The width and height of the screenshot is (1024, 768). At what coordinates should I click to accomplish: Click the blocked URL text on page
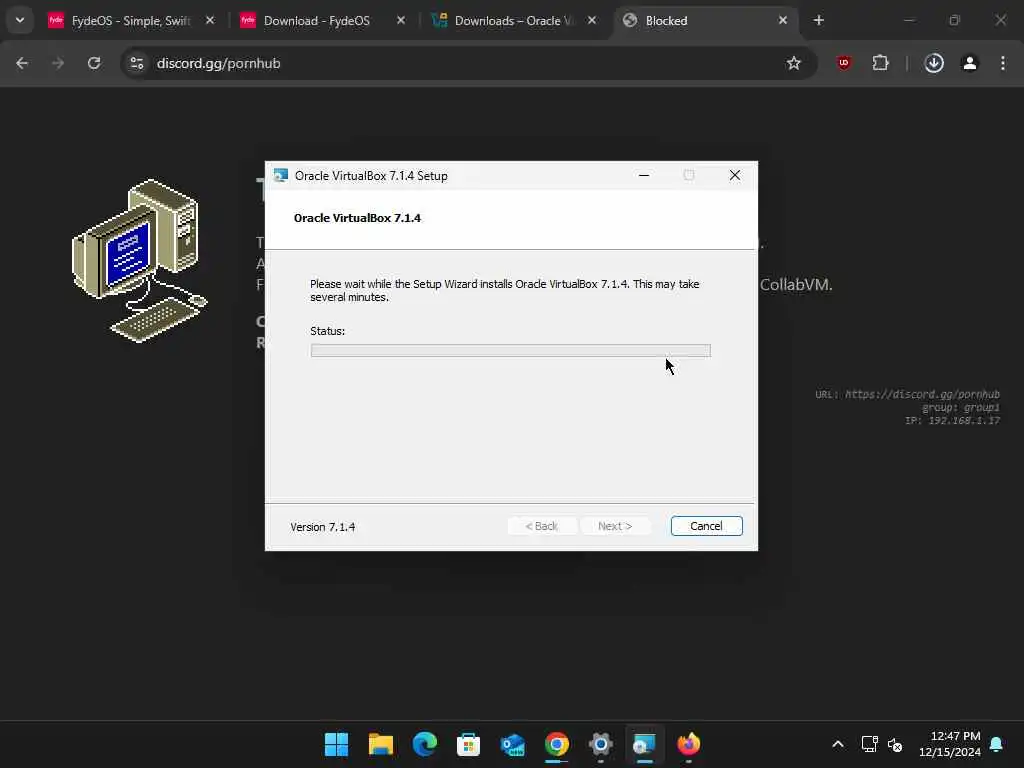[907, 394]
